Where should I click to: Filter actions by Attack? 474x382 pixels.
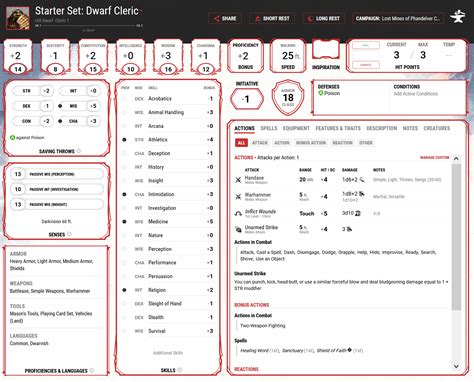tap(260, 143)
